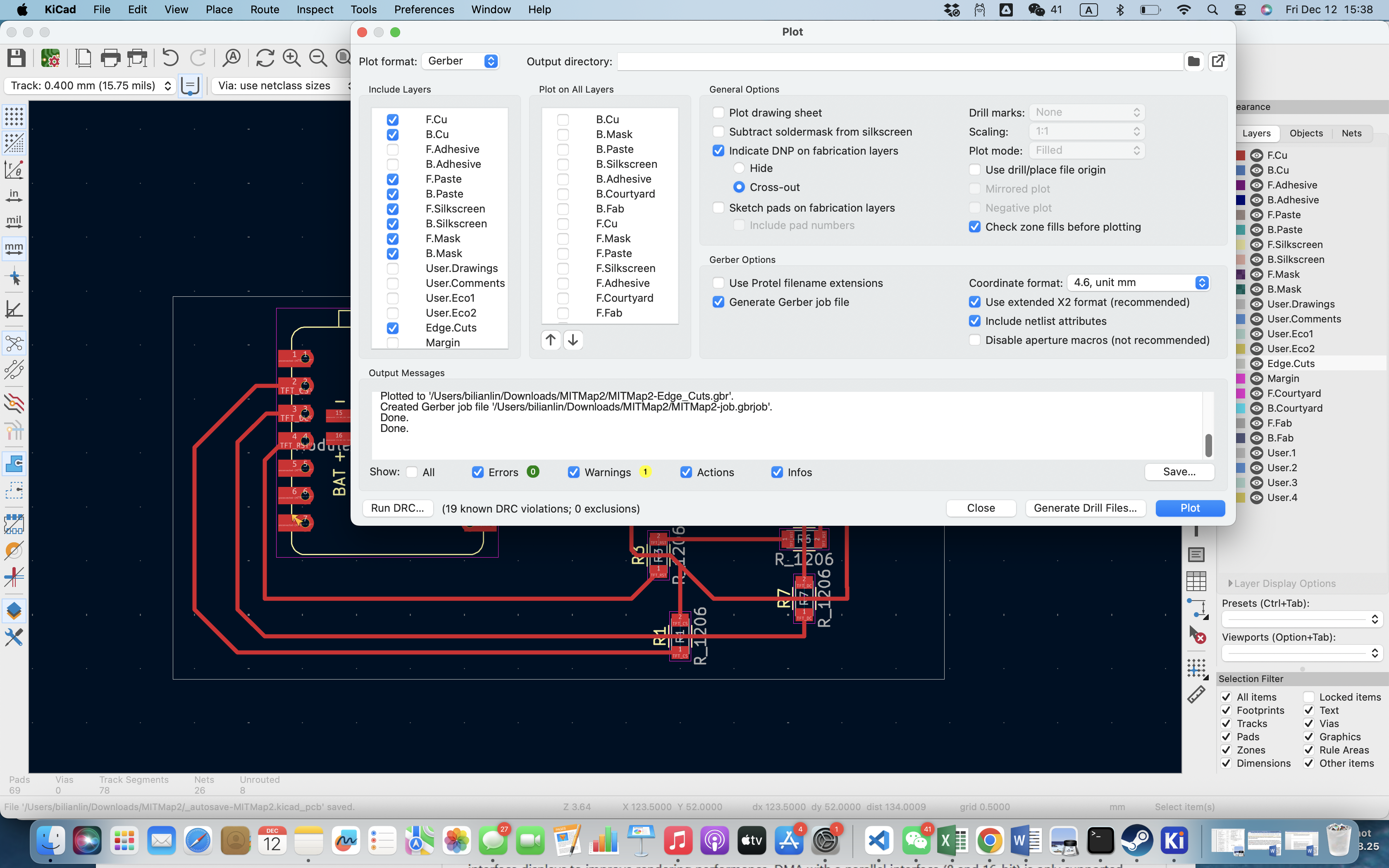The image size is (1389, 868).
Task: Switch to the Objects tab
Action: [x=1306, y=133]
